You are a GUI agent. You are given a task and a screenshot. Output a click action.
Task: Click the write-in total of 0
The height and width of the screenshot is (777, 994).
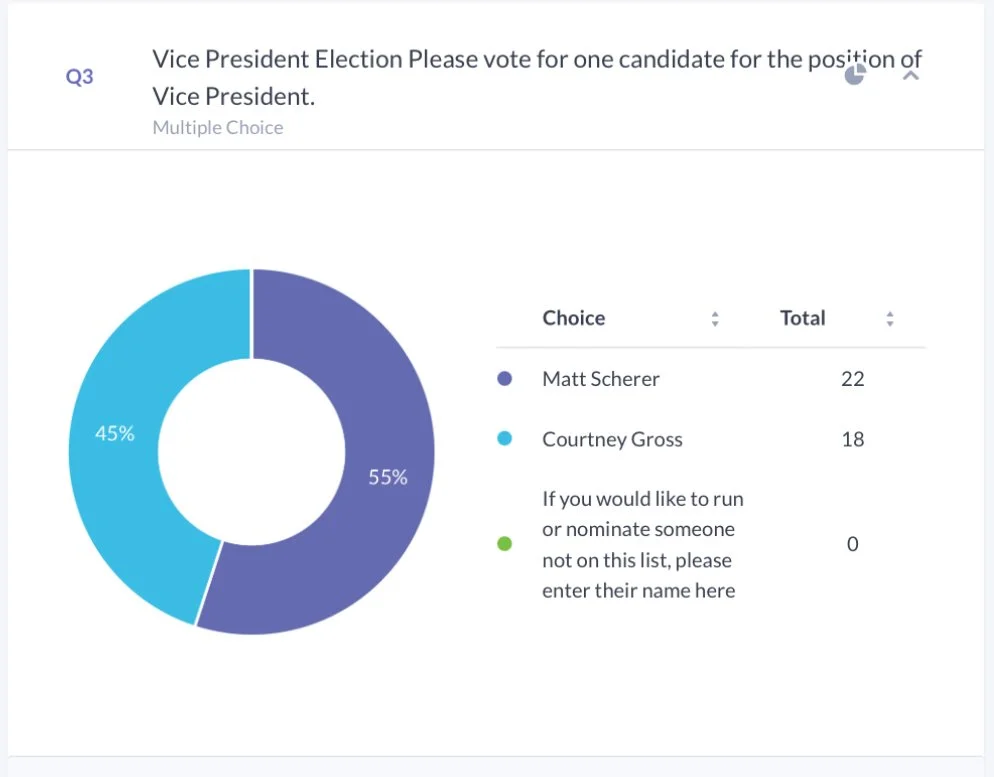[852, 544]
